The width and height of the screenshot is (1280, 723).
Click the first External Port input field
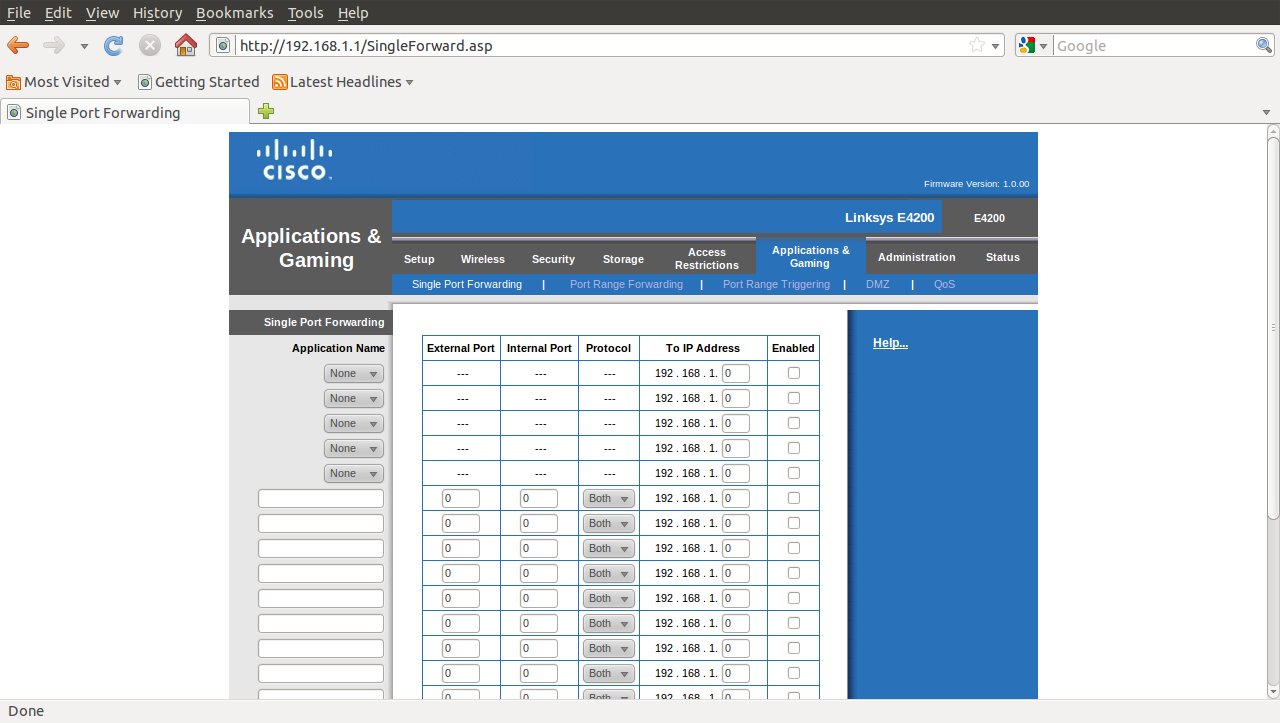click(x=461, y=498)
